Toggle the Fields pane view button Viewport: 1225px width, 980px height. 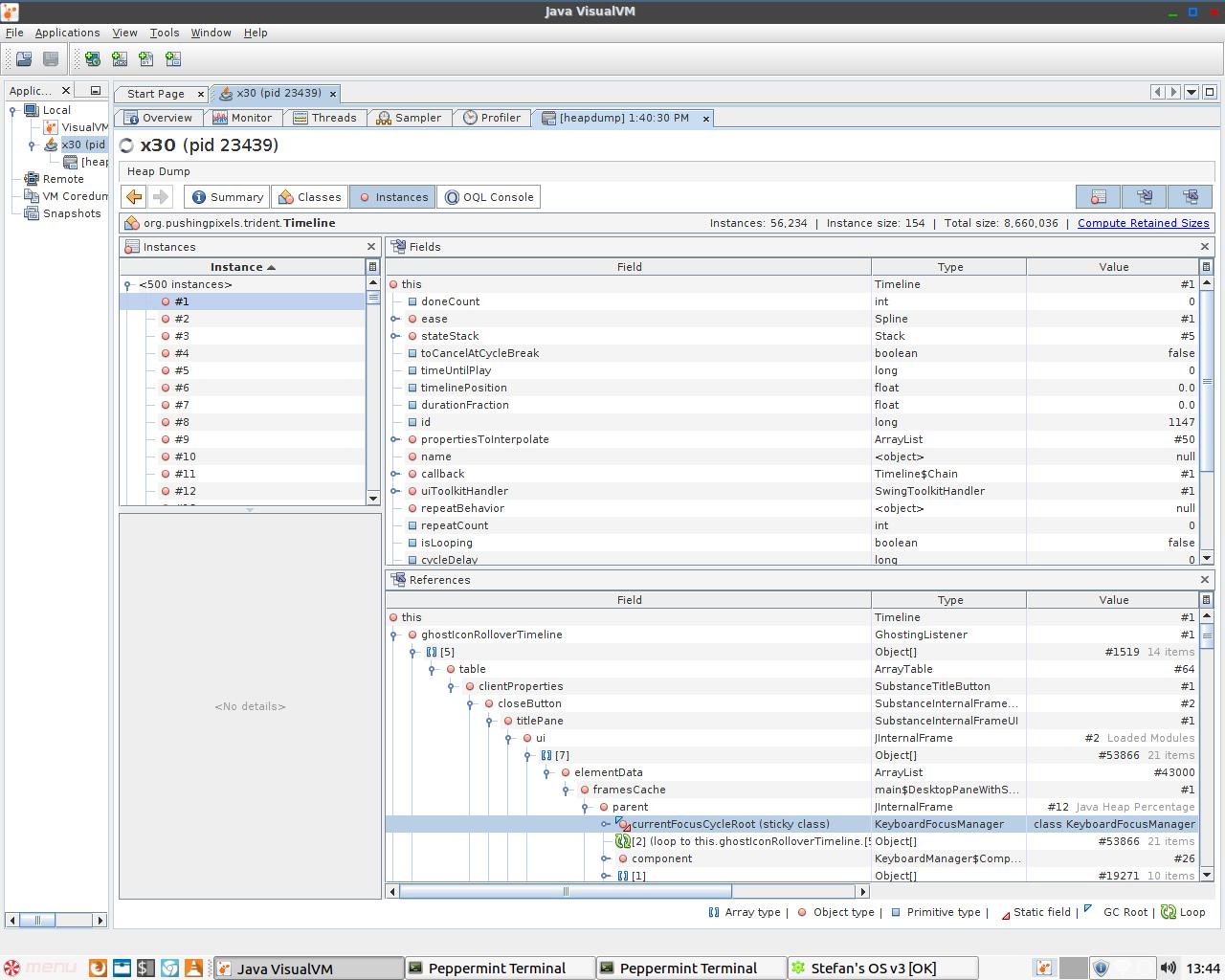click(x=1145, y=197)
